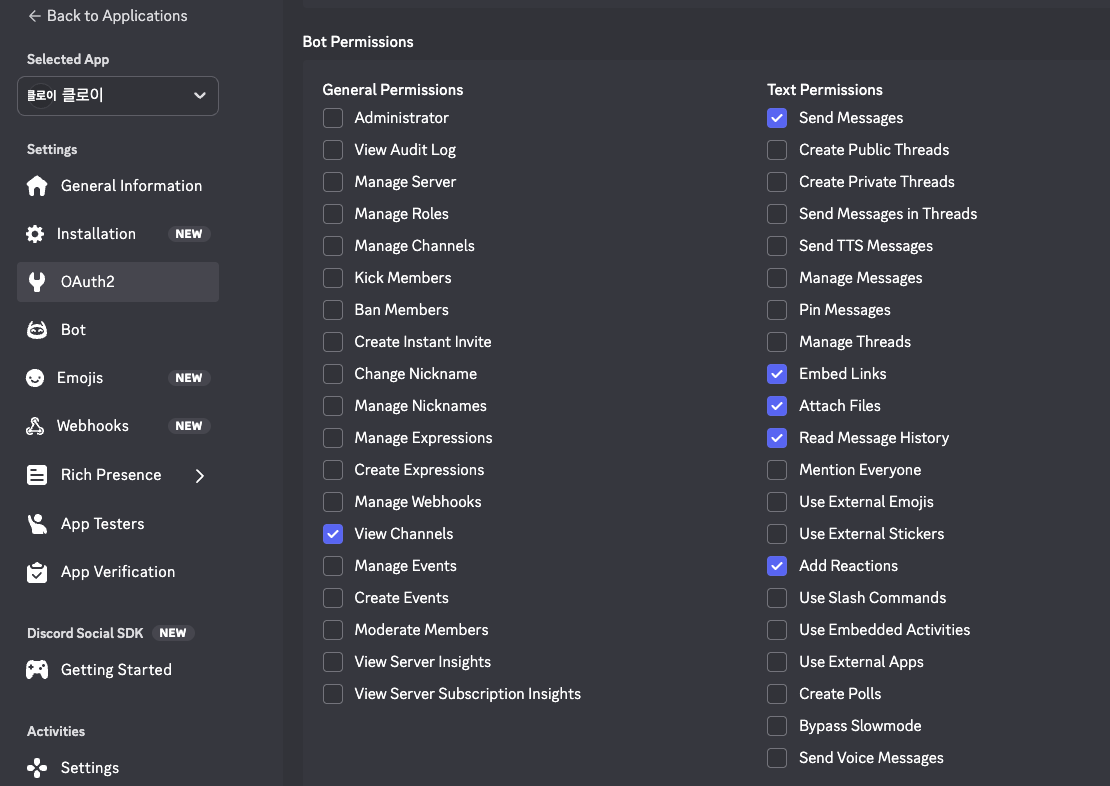Enable the Ban Members checkbox
The width and height of the screenshot is (1110, 786).
pyautogui.click(x=333, y=310)
